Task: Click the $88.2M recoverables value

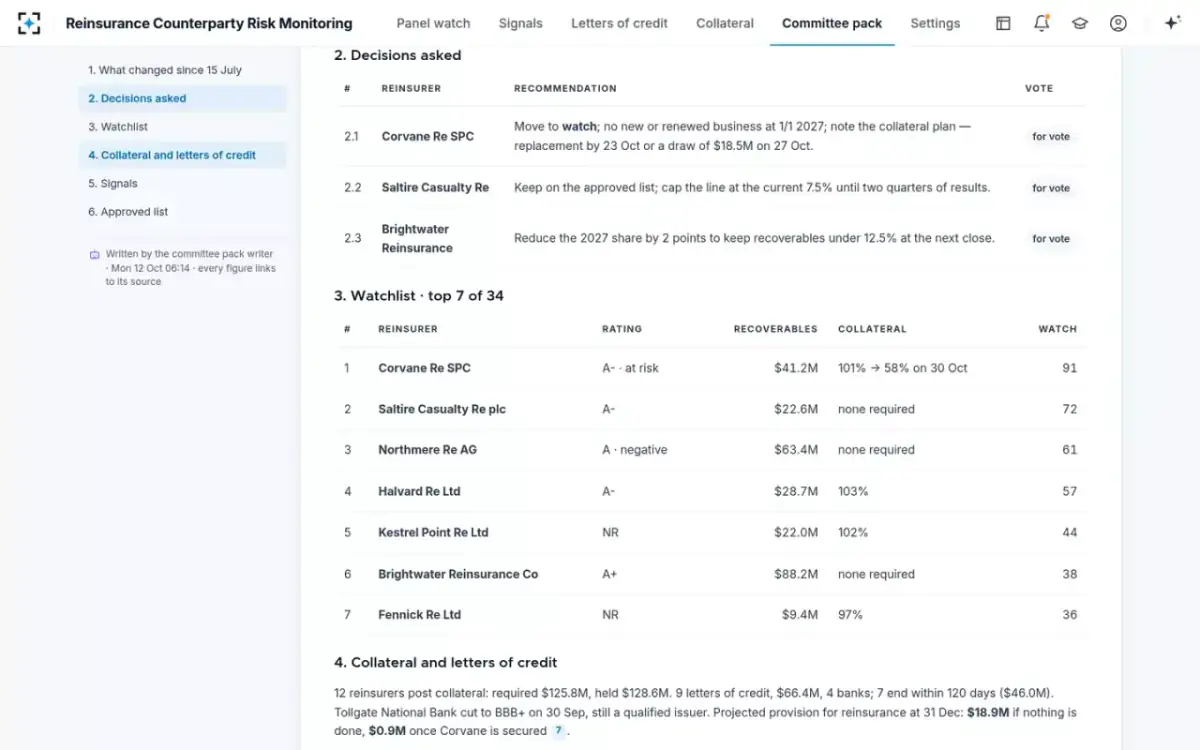Action: (796, 574)
